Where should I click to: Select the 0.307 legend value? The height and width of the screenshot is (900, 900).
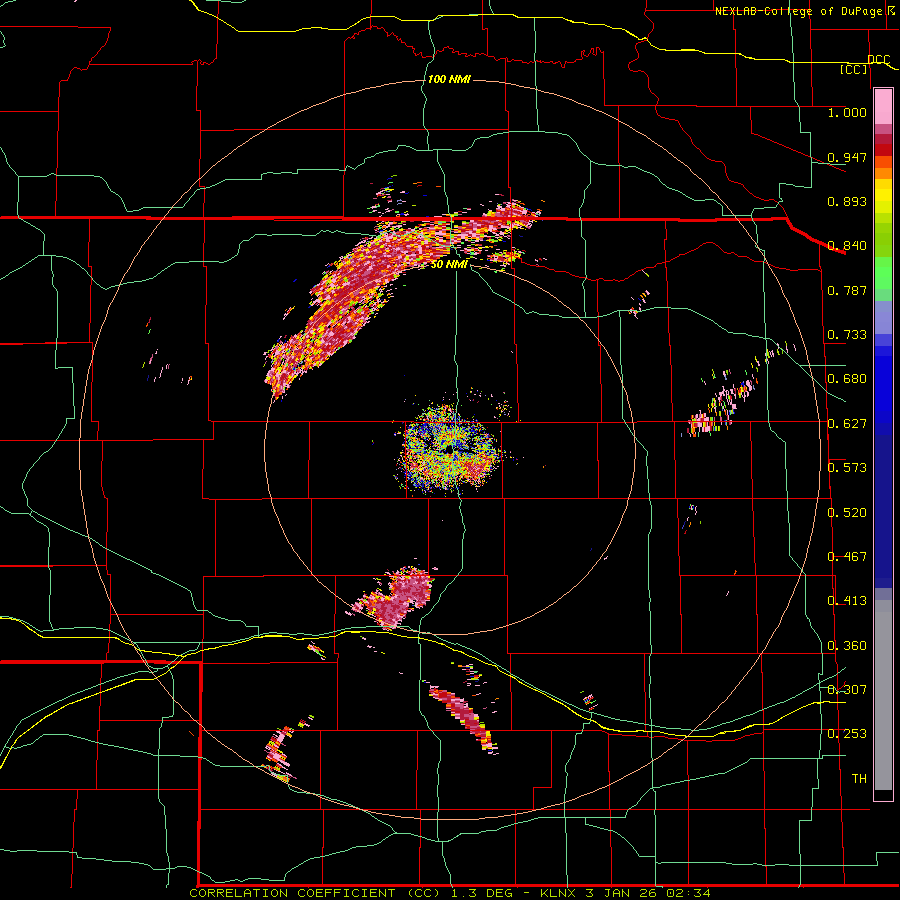(847, 690)
